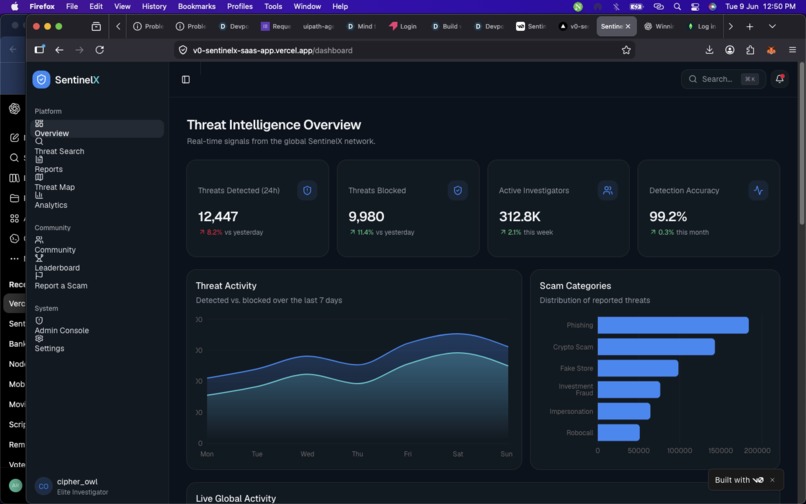Click the 12,447 threats detected value

click(x=218, y=217)
